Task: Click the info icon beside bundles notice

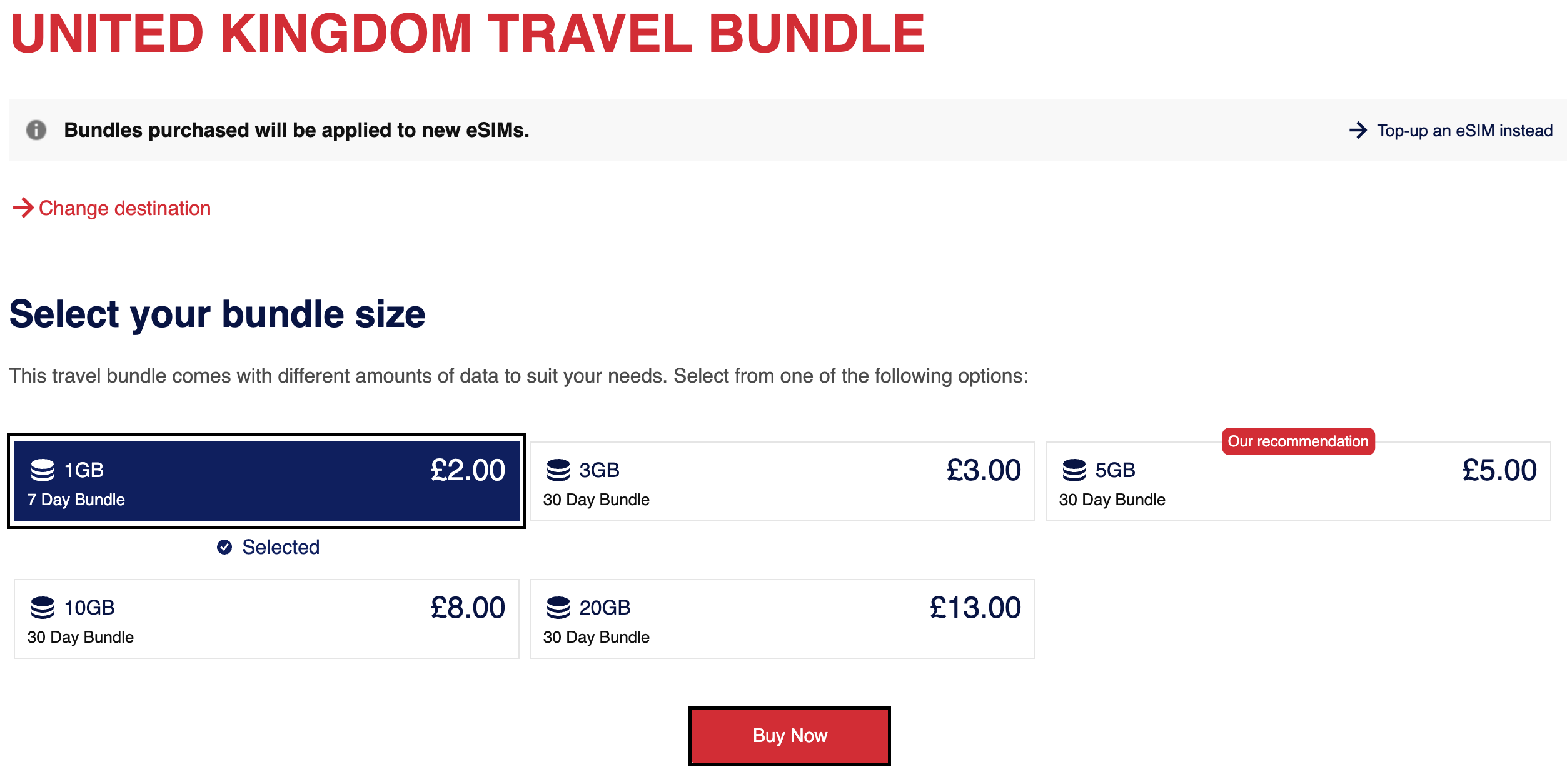Action: point(36,130)
